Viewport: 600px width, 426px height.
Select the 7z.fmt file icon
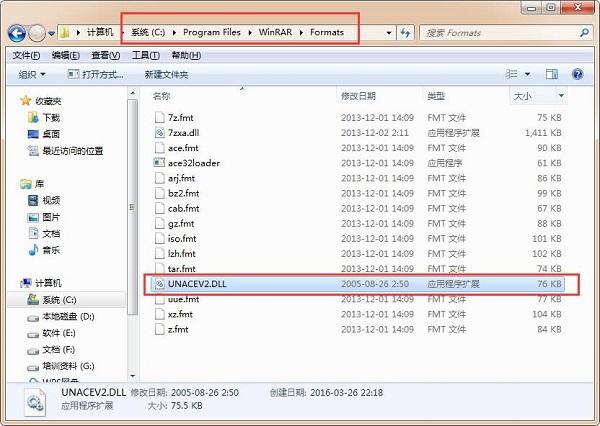pos(159,117)
